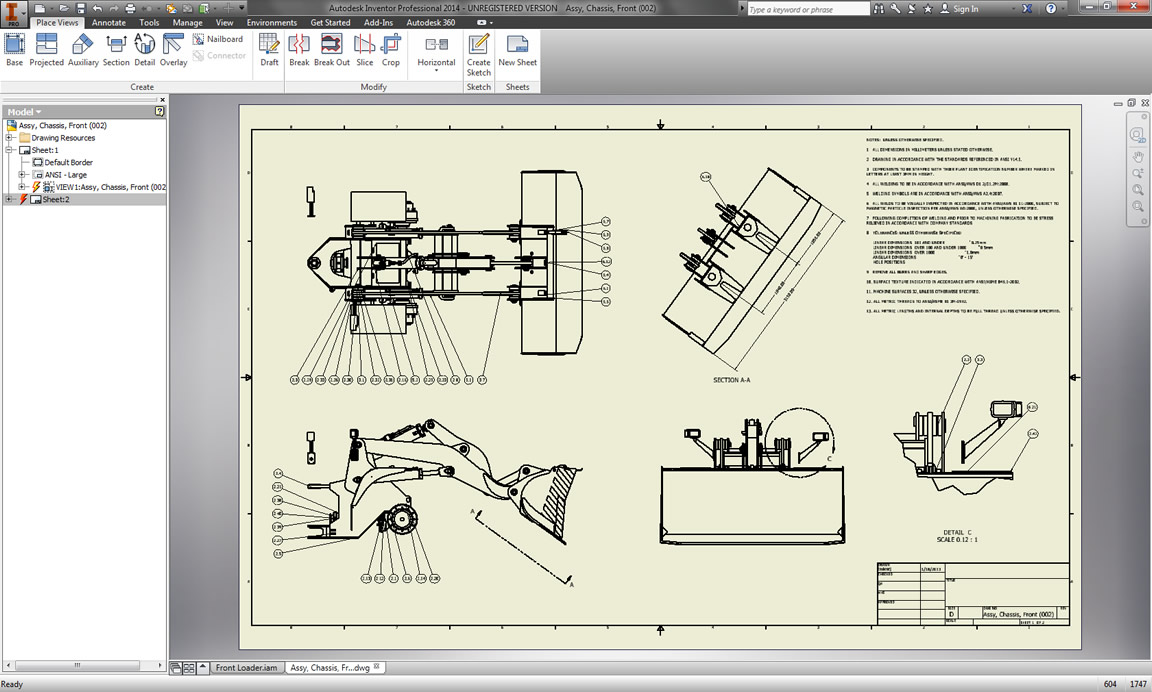1152x692 pixels.
Task: Switch to Front Loader.iam document tab
Action: coord(245,667)
